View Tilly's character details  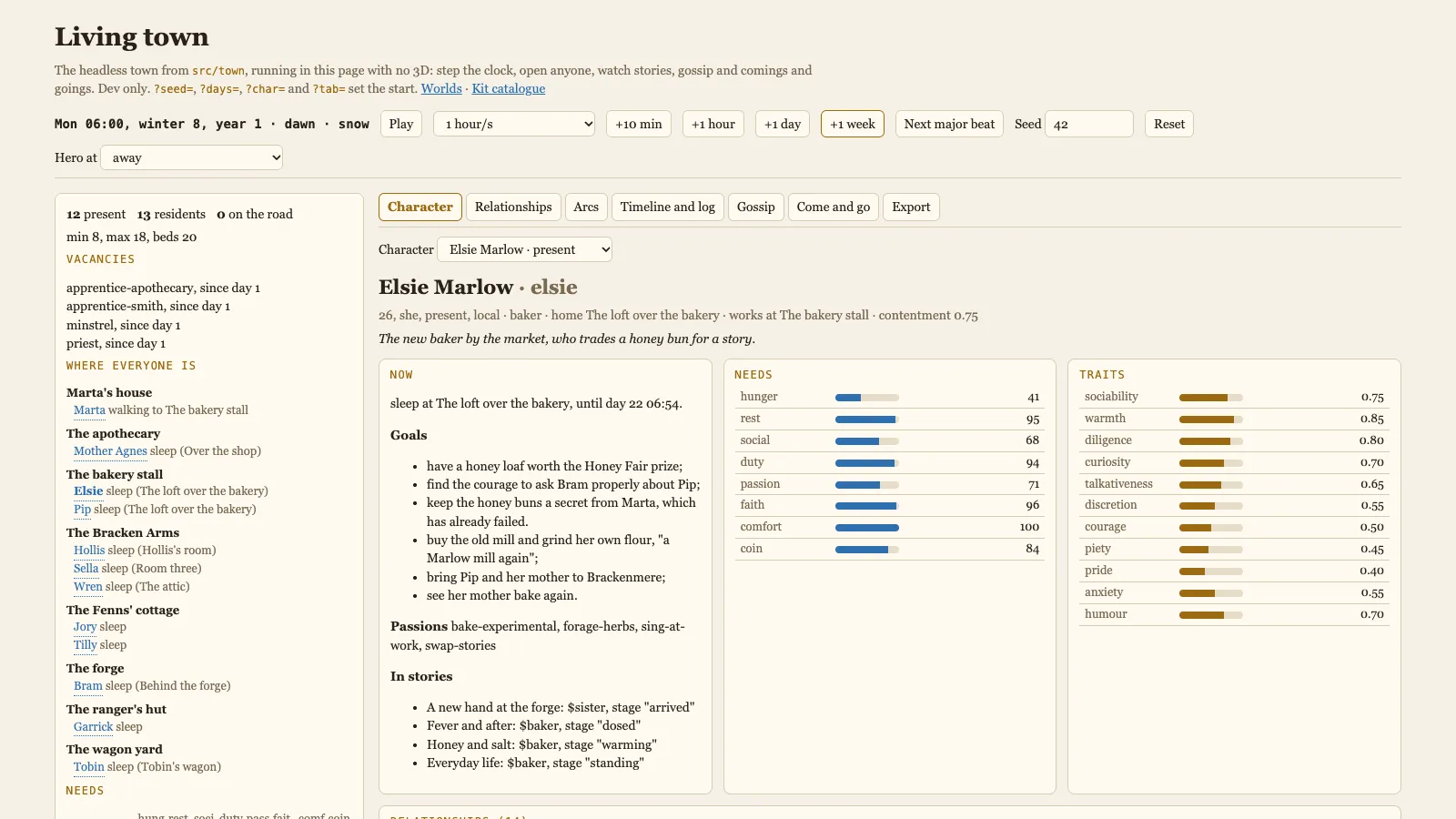(x=86, y=645)
